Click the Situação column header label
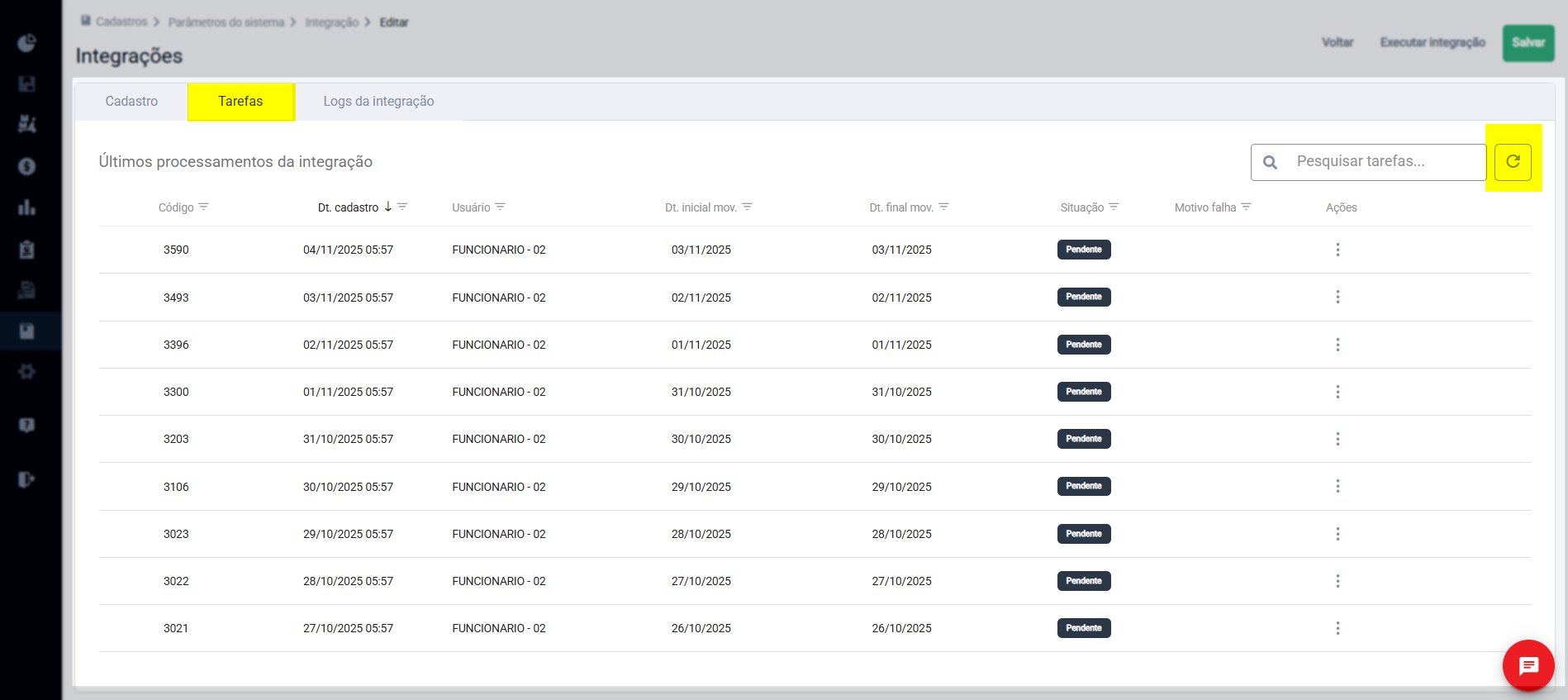 [x=1082, y=207]
